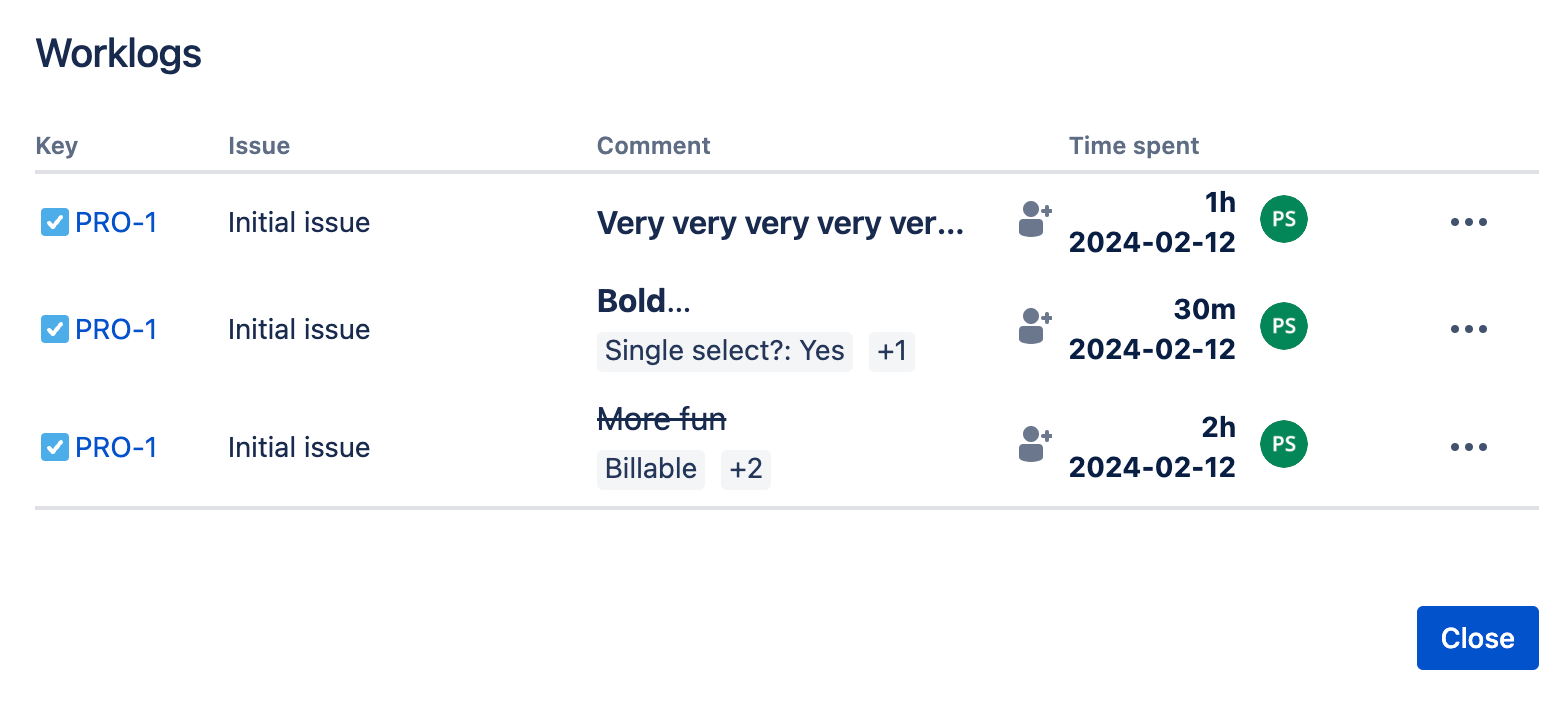Expand the +1 tag on the Bold worklog
Viewport: 1567px width, 704px height.
pos(891,351)
